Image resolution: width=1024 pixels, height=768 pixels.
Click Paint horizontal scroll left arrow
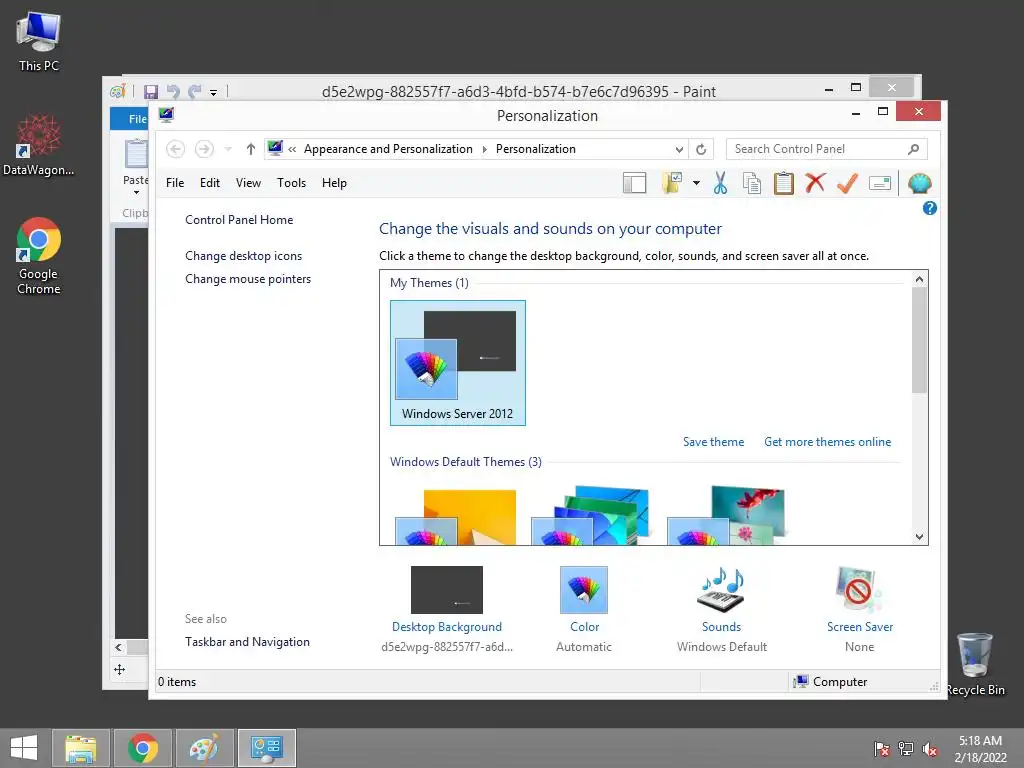tap(119, 647)
